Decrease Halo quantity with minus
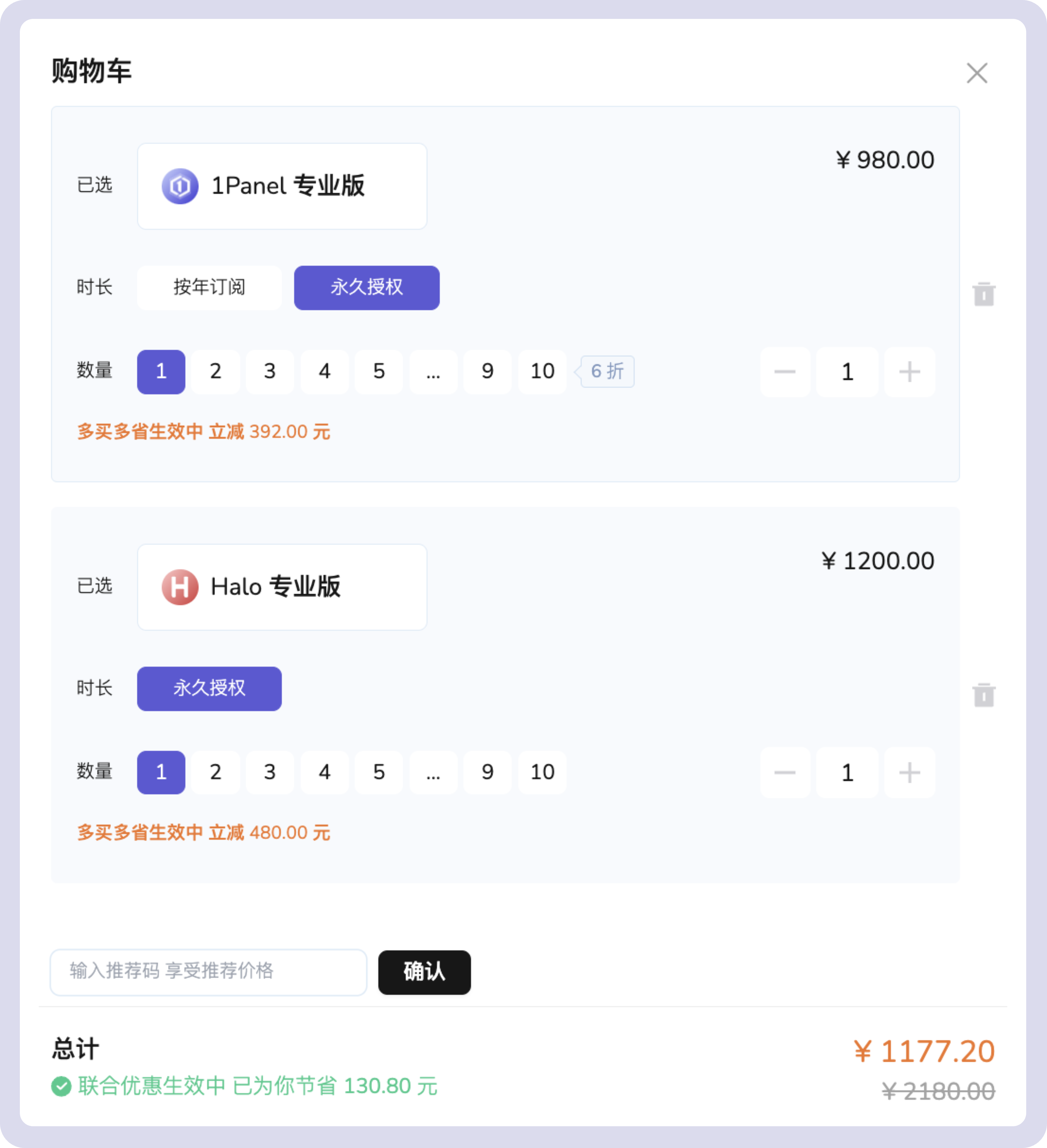This screenshot has height=1148, width=1047. click(x=784, y=773)
